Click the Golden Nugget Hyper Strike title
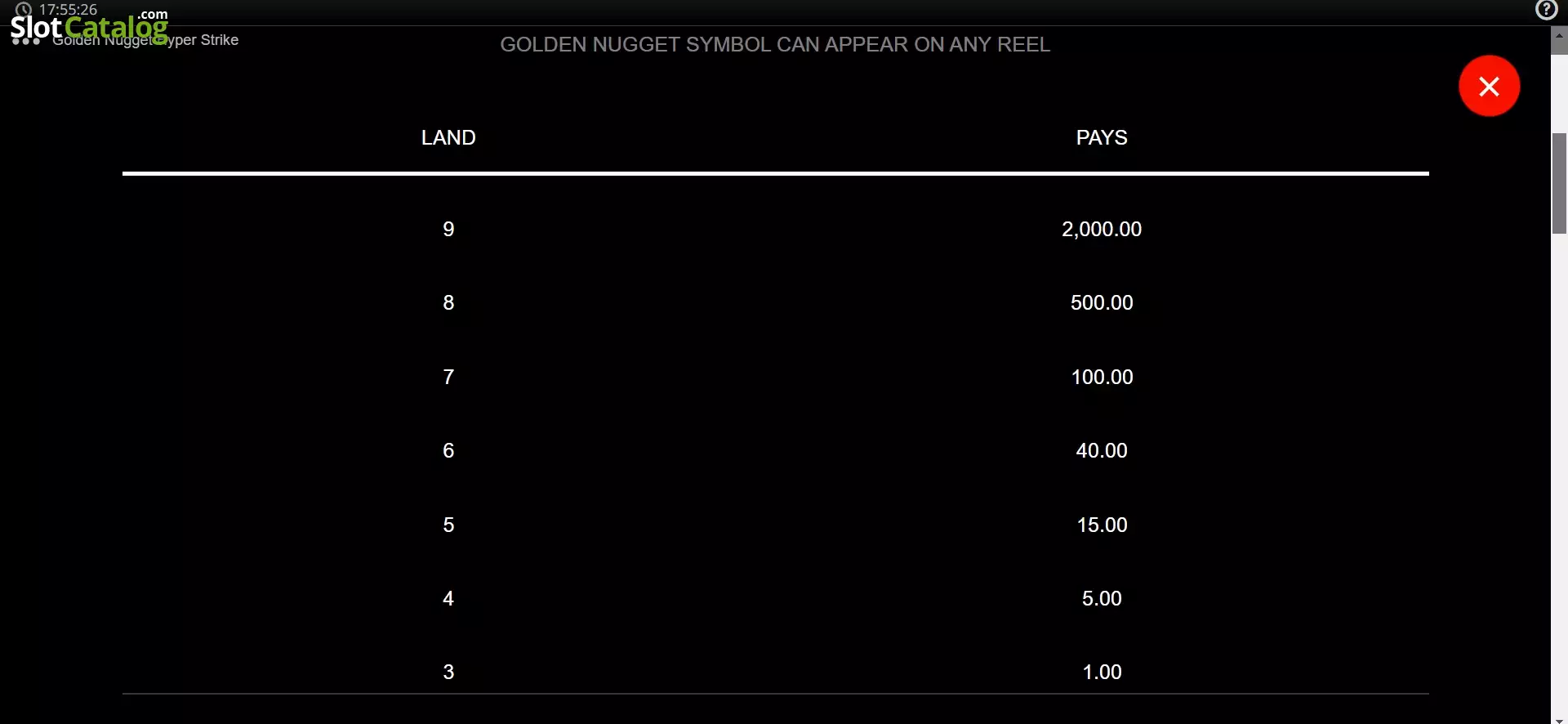This screenshot has width=1568, height=724. coord(145,40)
